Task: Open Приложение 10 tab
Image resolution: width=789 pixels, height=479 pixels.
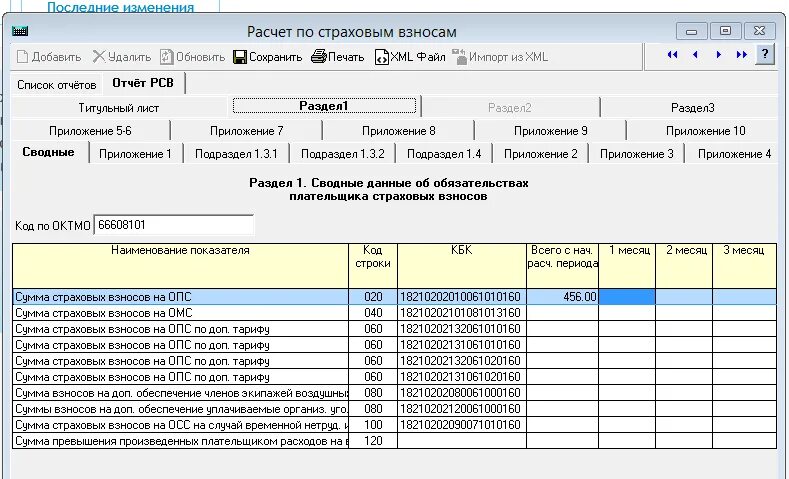Action: (705, 131)
